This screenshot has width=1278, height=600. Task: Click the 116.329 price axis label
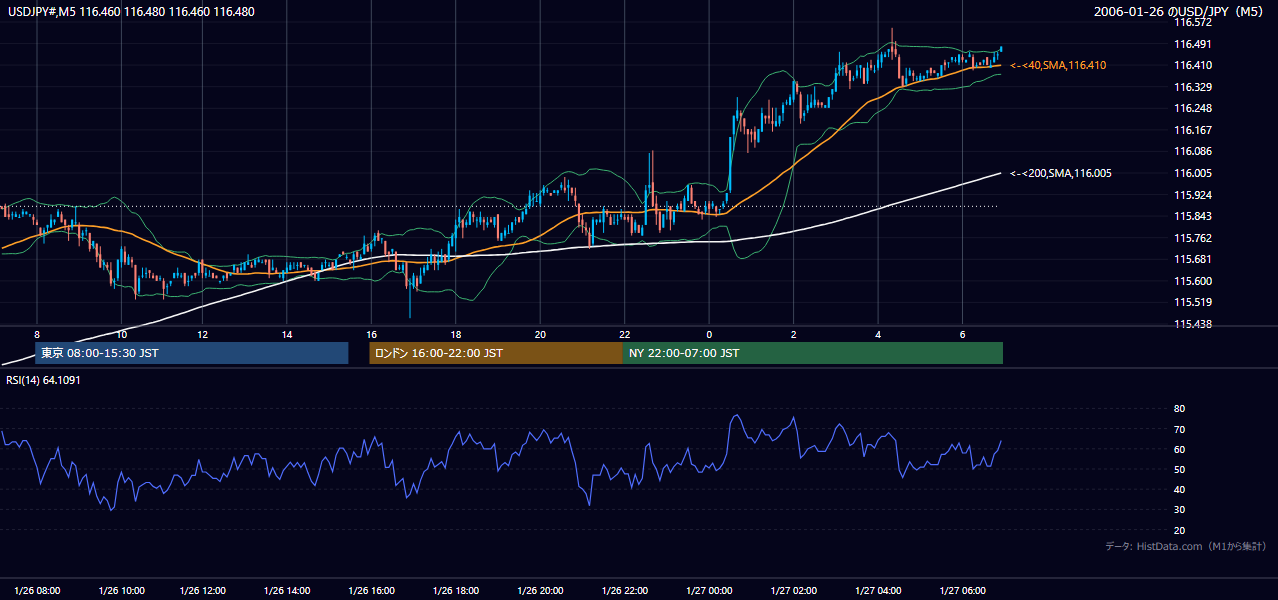[x=1191, y=87]
